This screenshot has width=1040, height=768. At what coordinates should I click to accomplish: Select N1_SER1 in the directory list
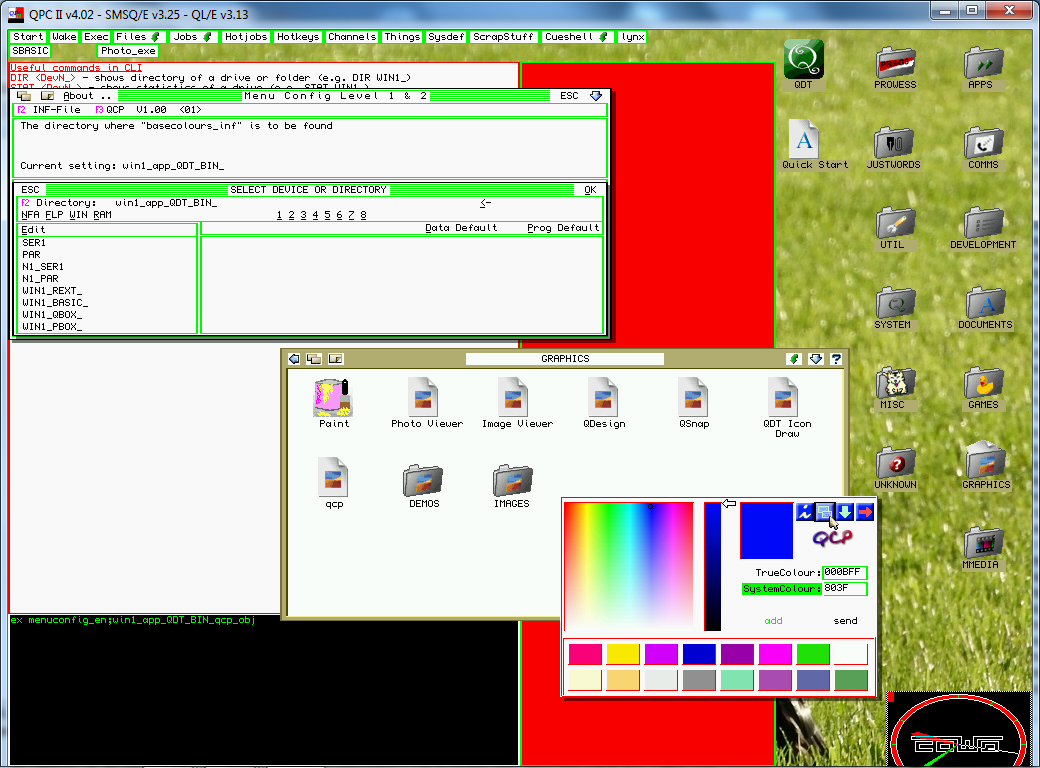(x=43, y=267)
